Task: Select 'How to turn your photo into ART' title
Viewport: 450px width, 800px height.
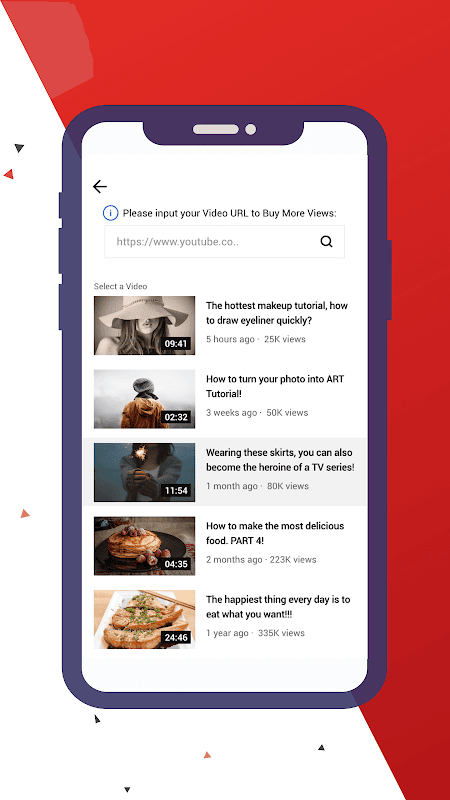Action: point(275,387)
